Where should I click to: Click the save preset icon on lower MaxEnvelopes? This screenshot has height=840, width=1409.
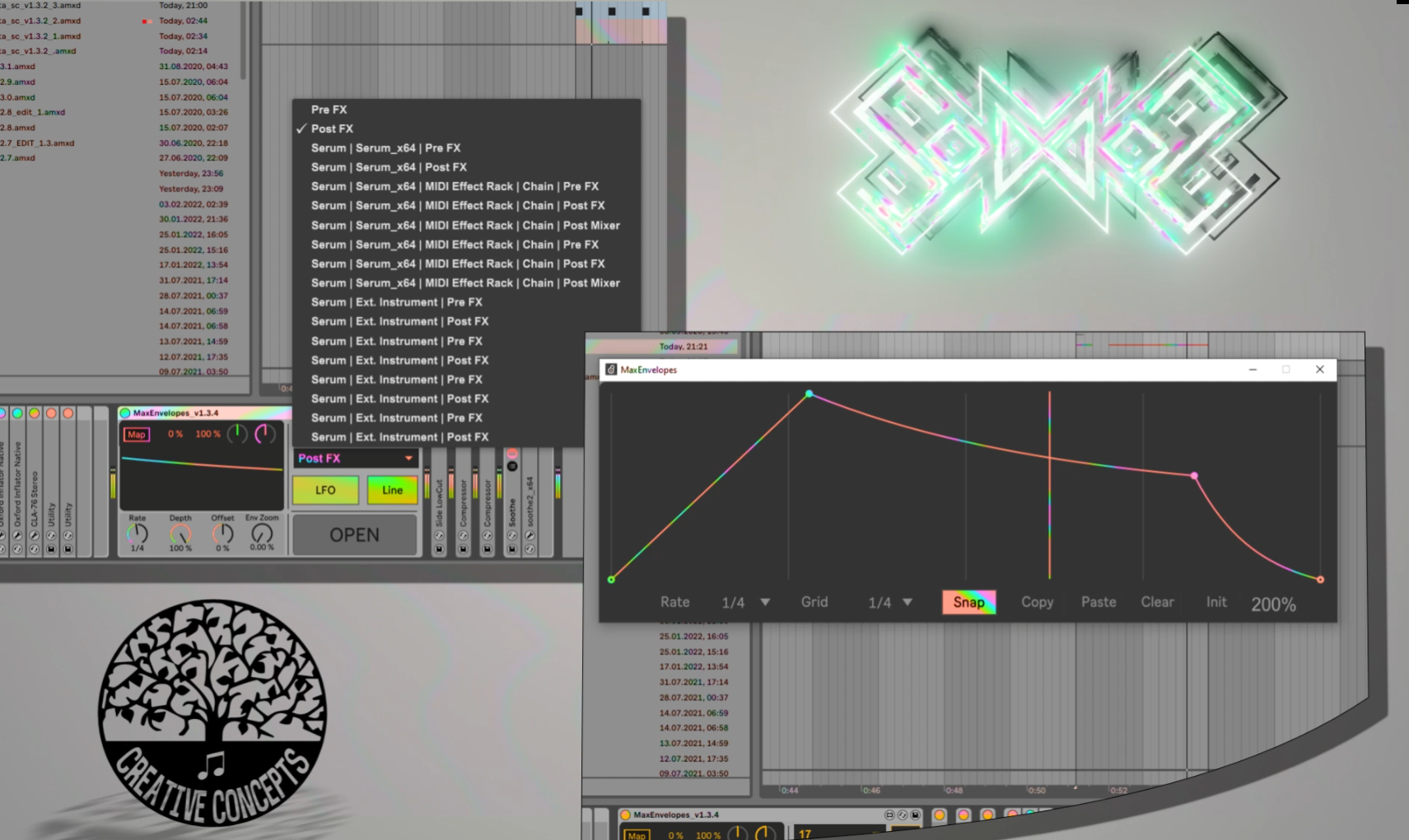(915, 814)
